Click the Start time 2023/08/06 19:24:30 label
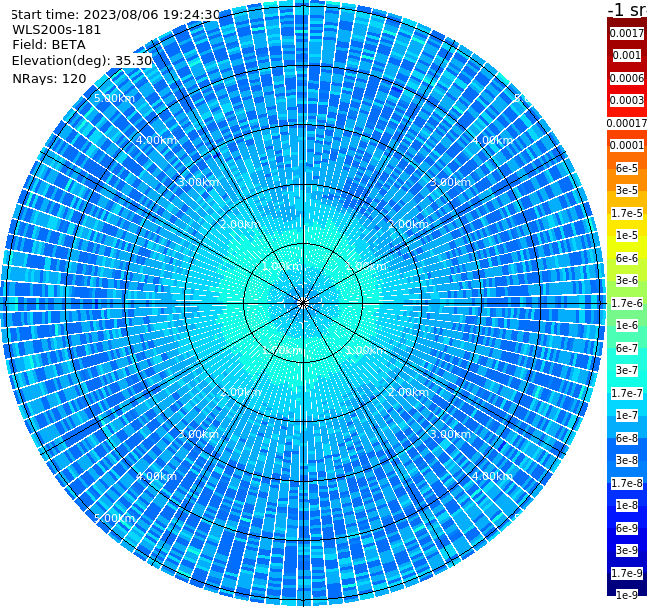This screenshot has height=607, width=647. click(x=115, y=15)
